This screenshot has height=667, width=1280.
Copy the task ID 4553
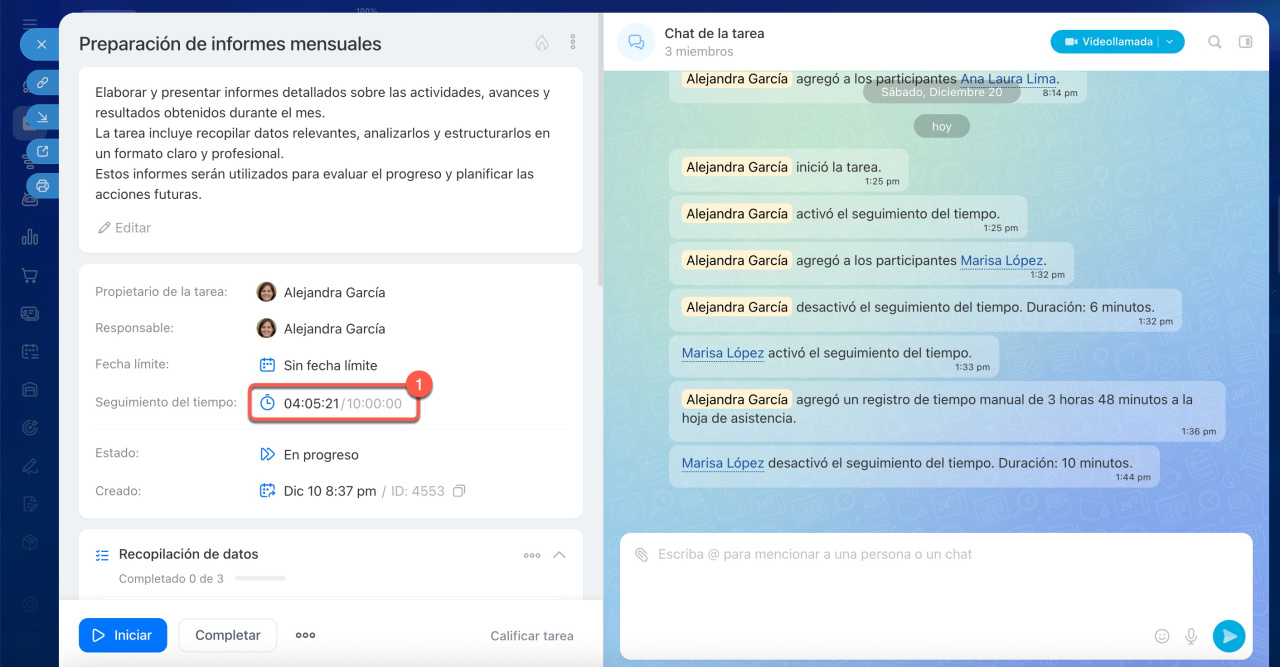459,491
